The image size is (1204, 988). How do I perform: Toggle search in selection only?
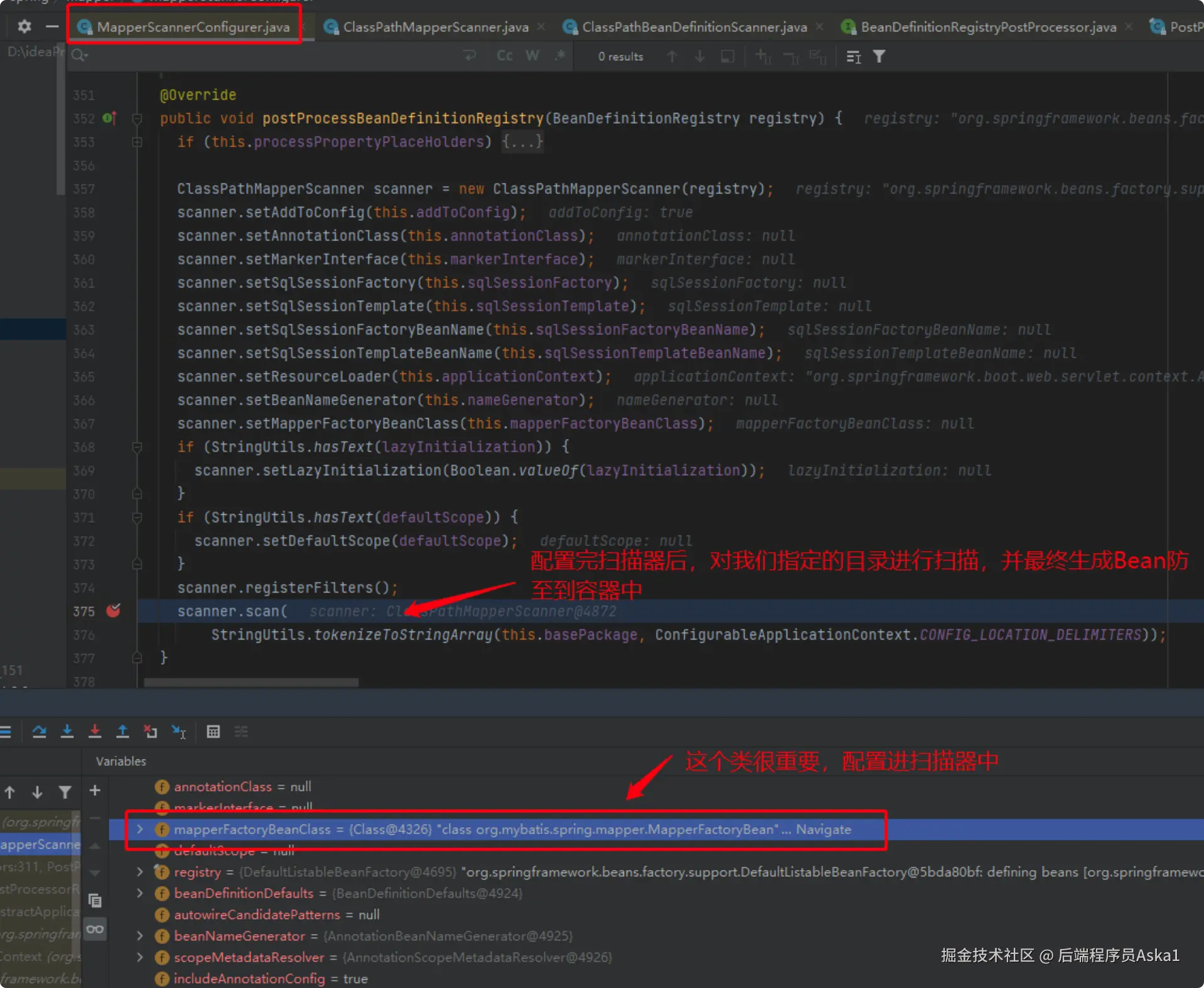pos(728,56)
